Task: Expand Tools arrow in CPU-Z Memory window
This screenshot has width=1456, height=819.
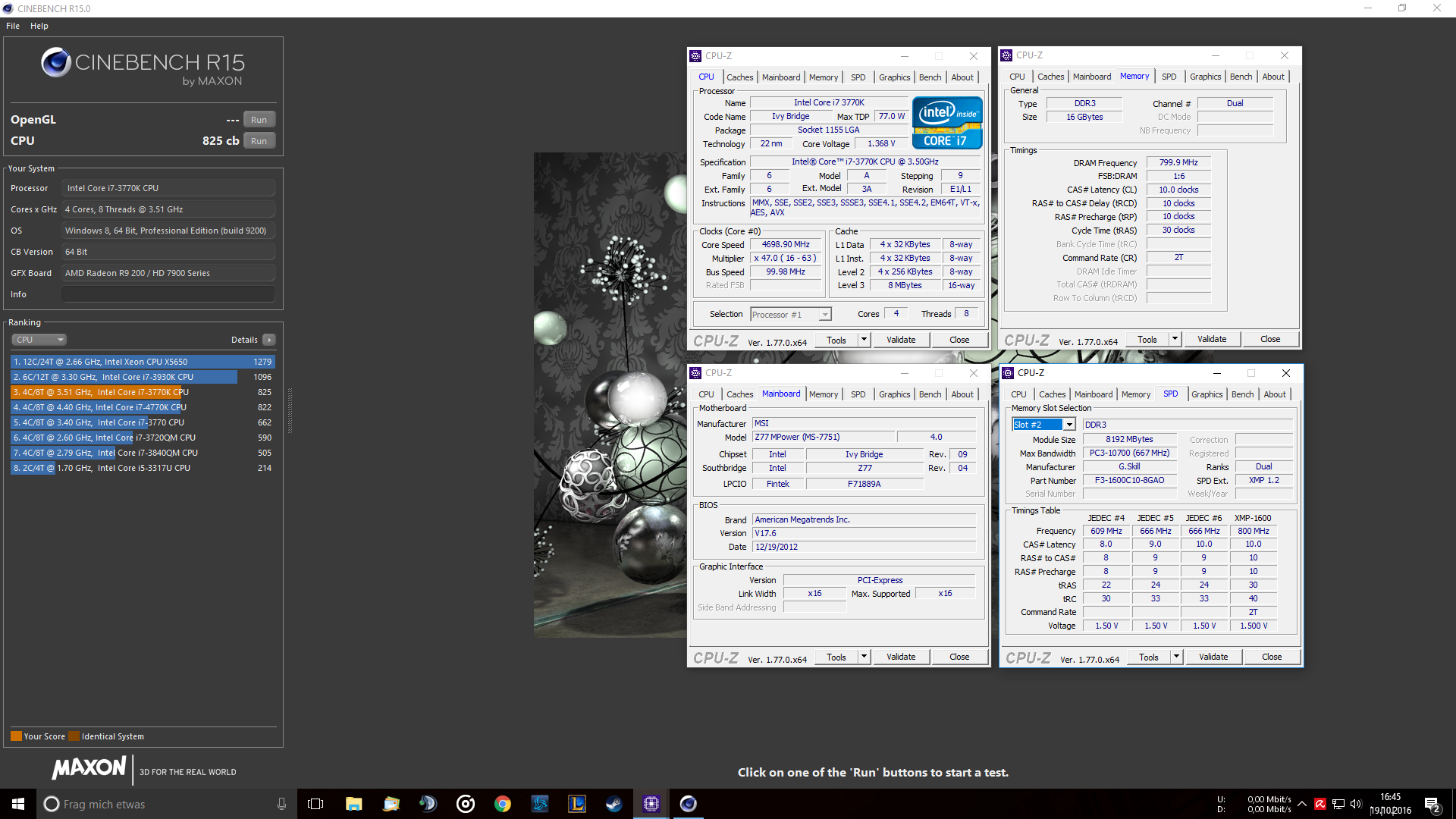Action: click(x=1175, y=339)
